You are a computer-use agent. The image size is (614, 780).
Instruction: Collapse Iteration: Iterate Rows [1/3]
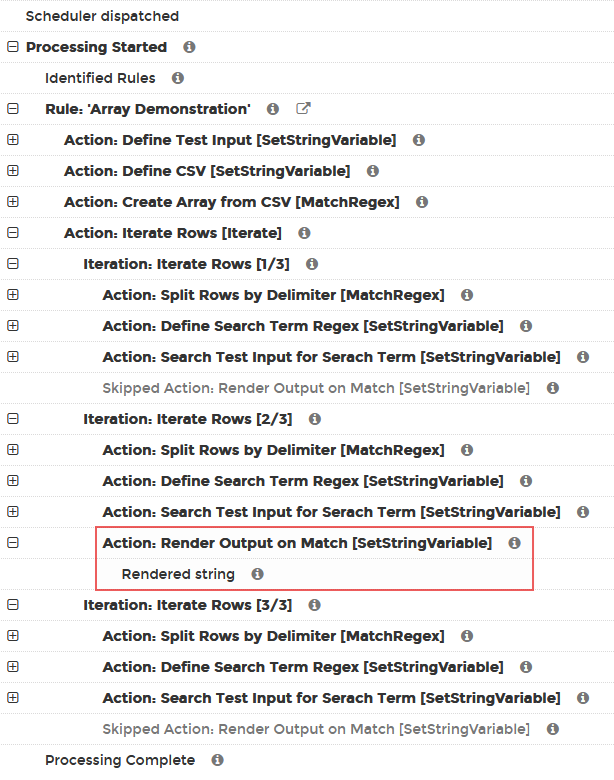[x=13, y=264]
